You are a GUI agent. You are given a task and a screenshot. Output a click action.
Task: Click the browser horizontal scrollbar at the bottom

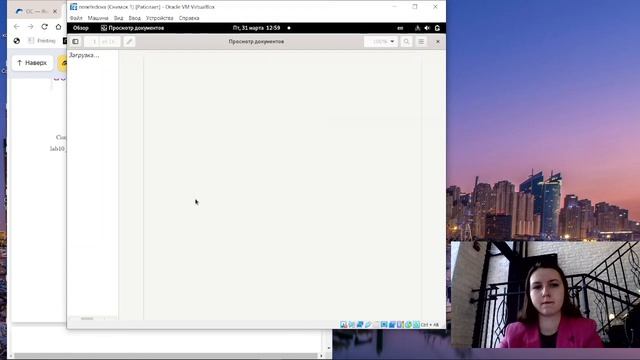point(165,356)
